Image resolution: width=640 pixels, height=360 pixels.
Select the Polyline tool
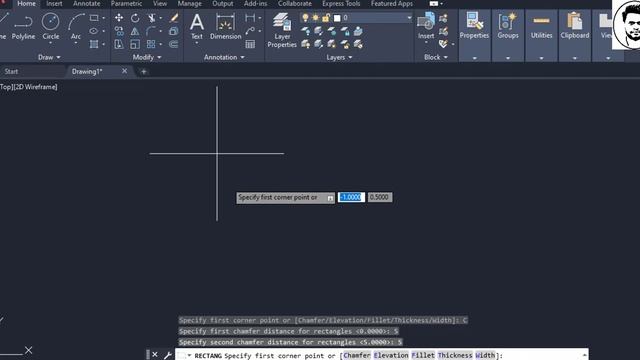pos(23,27)
